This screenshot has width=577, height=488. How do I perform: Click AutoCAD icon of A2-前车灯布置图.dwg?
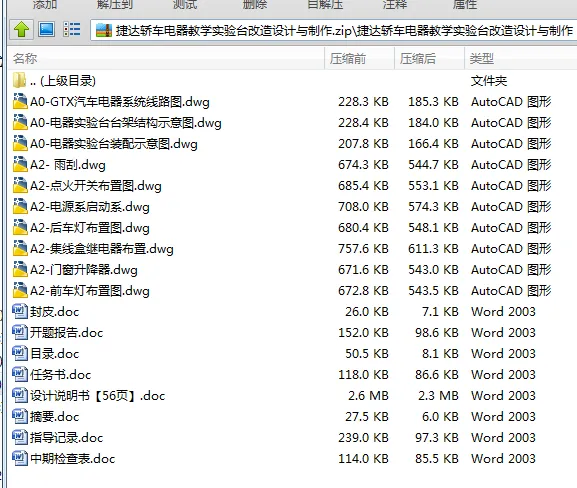tap(20, 290)
